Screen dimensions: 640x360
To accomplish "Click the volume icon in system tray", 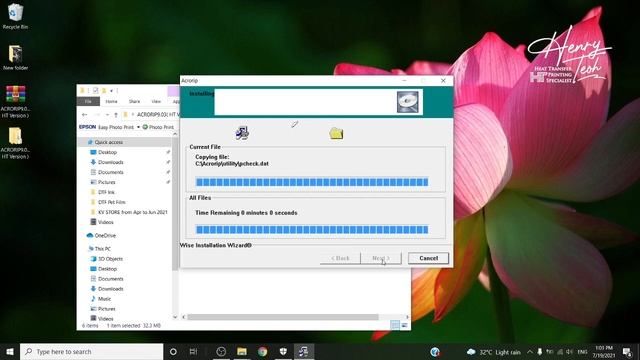I will (x=569, y=352).
